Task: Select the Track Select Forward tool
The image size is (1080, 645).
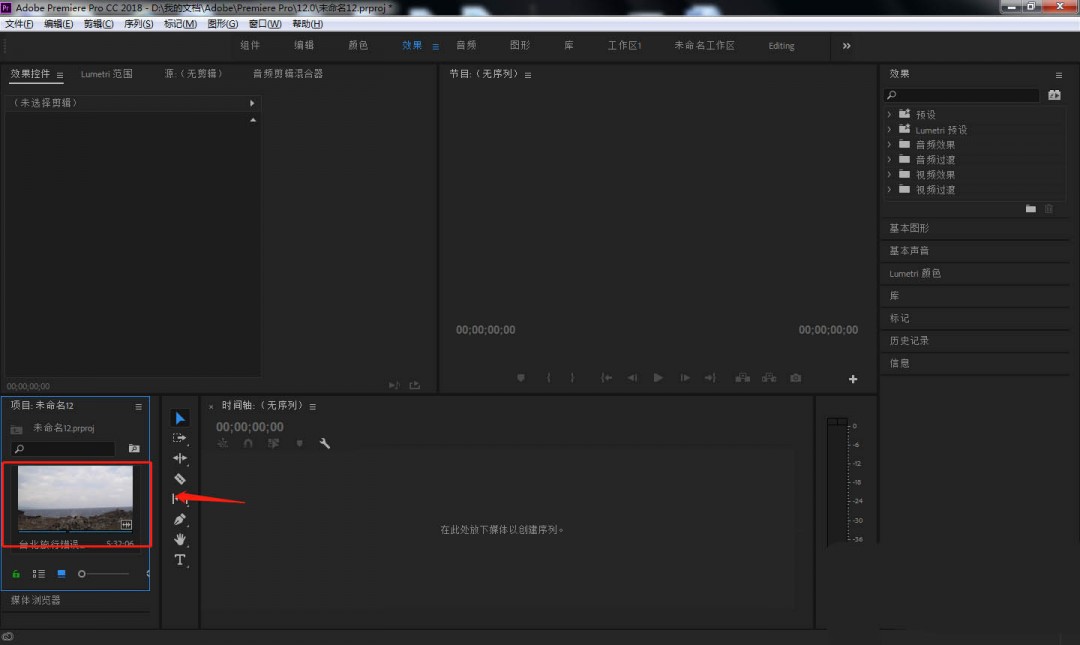Action: click(x=180, y=438)
